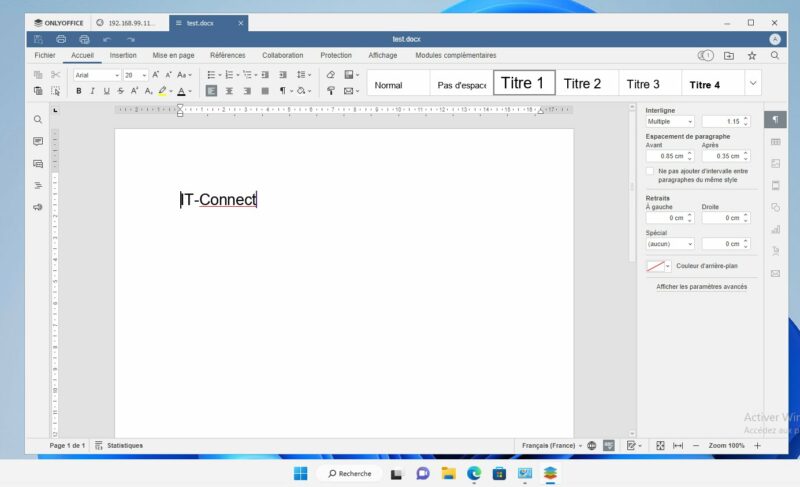The height and width of the screenshot is (487, 800).
Task: Click the Increase indent icon
Action: pos(283,75)
